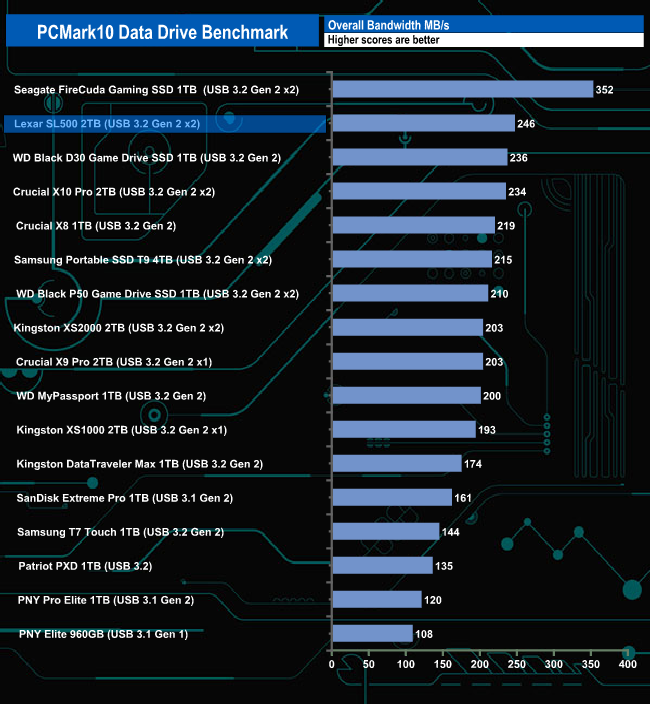This screenshot has width=650, height=704.
Task: Click the 50 axis tick label
Action: [x=369, y=664]
